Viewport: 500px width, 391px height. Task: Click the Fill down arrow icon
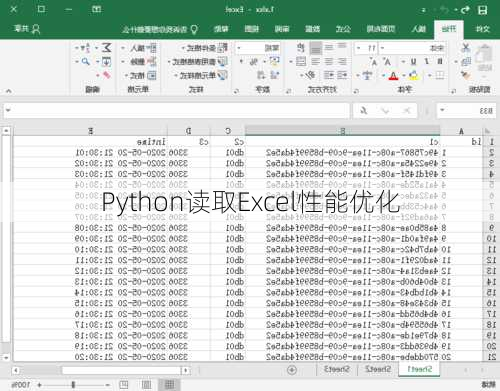coord(106,62)
